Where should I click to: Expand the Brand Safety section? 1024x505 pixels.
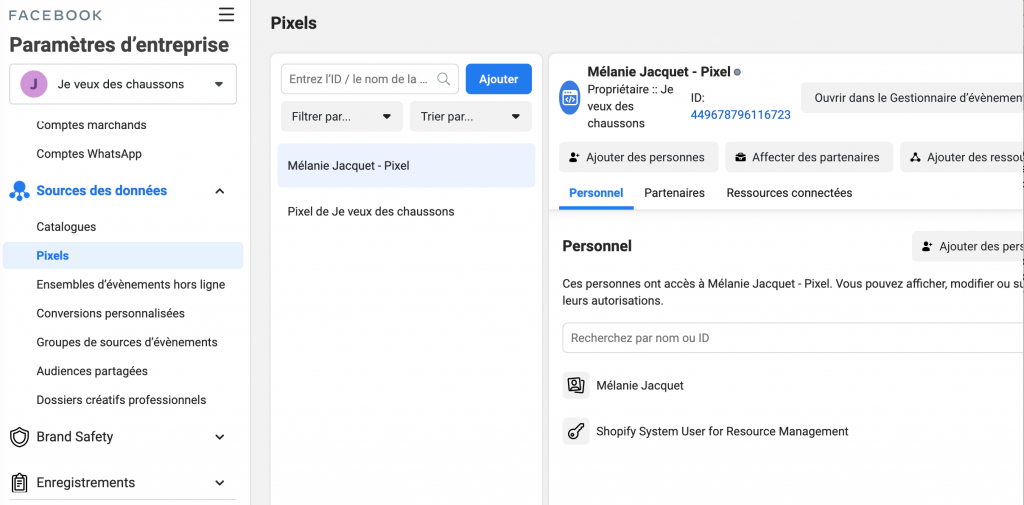click(x=220, y=437)
